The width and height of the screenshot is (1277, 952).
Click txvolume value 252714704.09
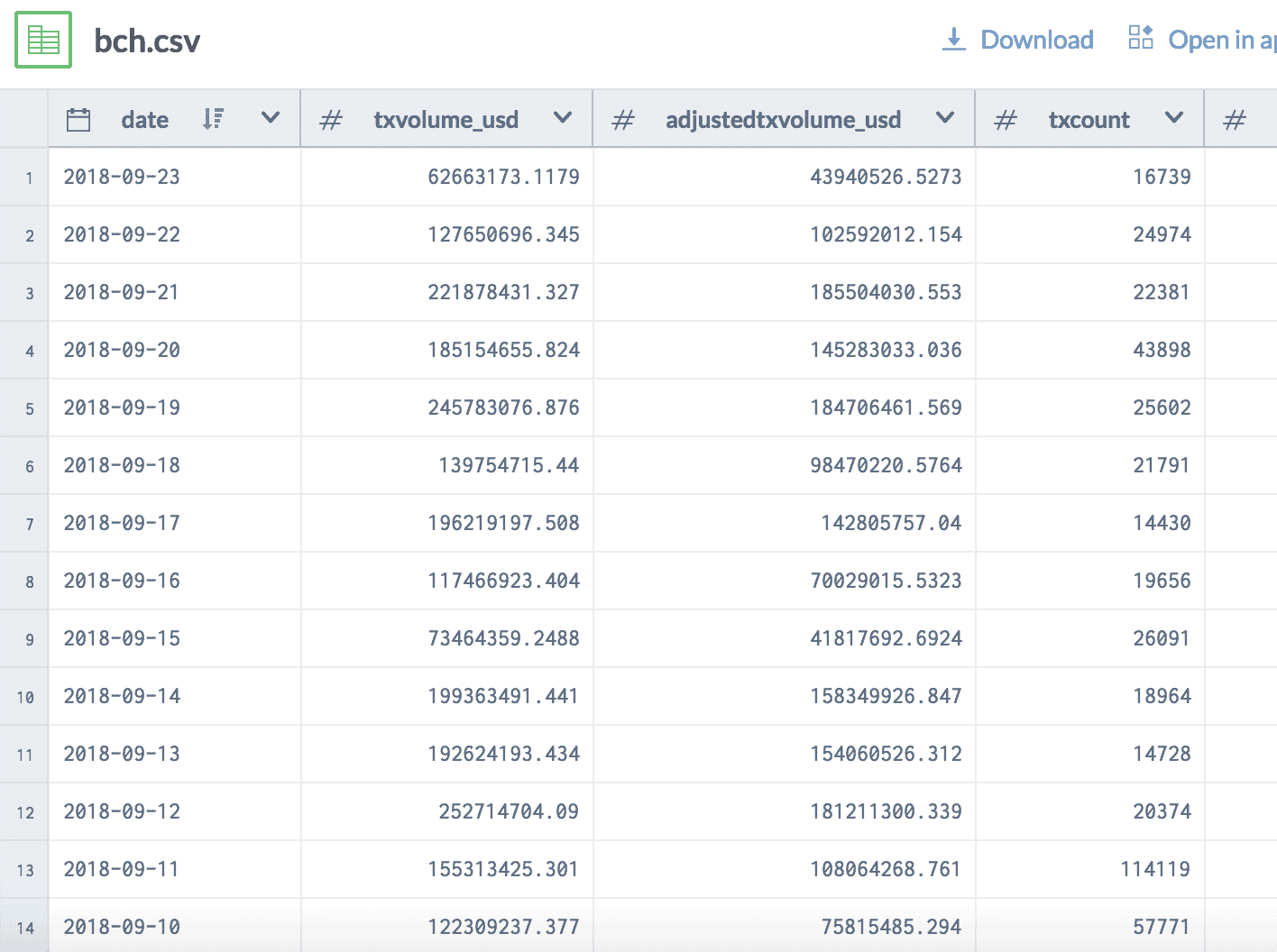509,811
